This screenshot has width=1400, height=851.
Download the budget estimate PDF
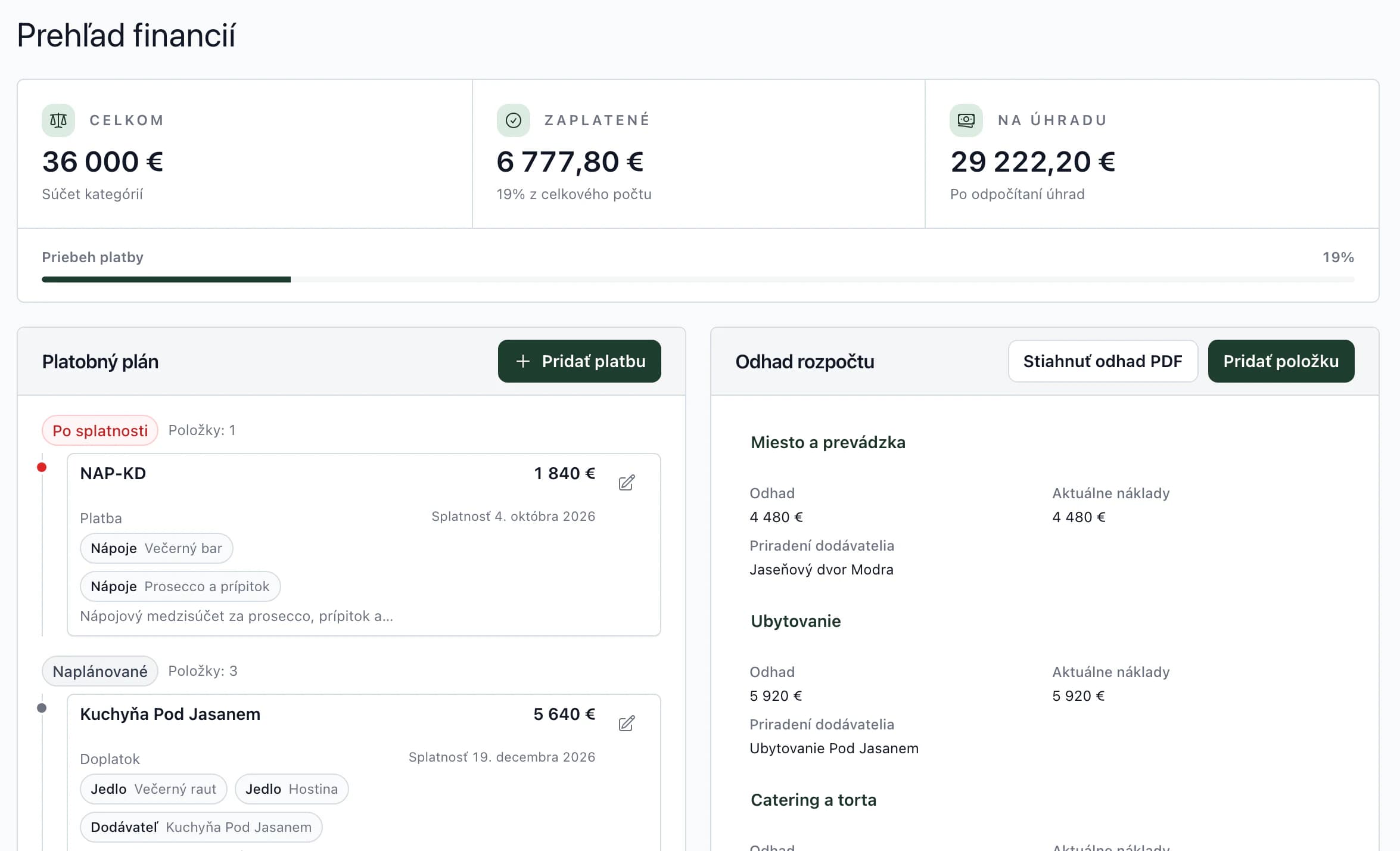click(1103, 361)
